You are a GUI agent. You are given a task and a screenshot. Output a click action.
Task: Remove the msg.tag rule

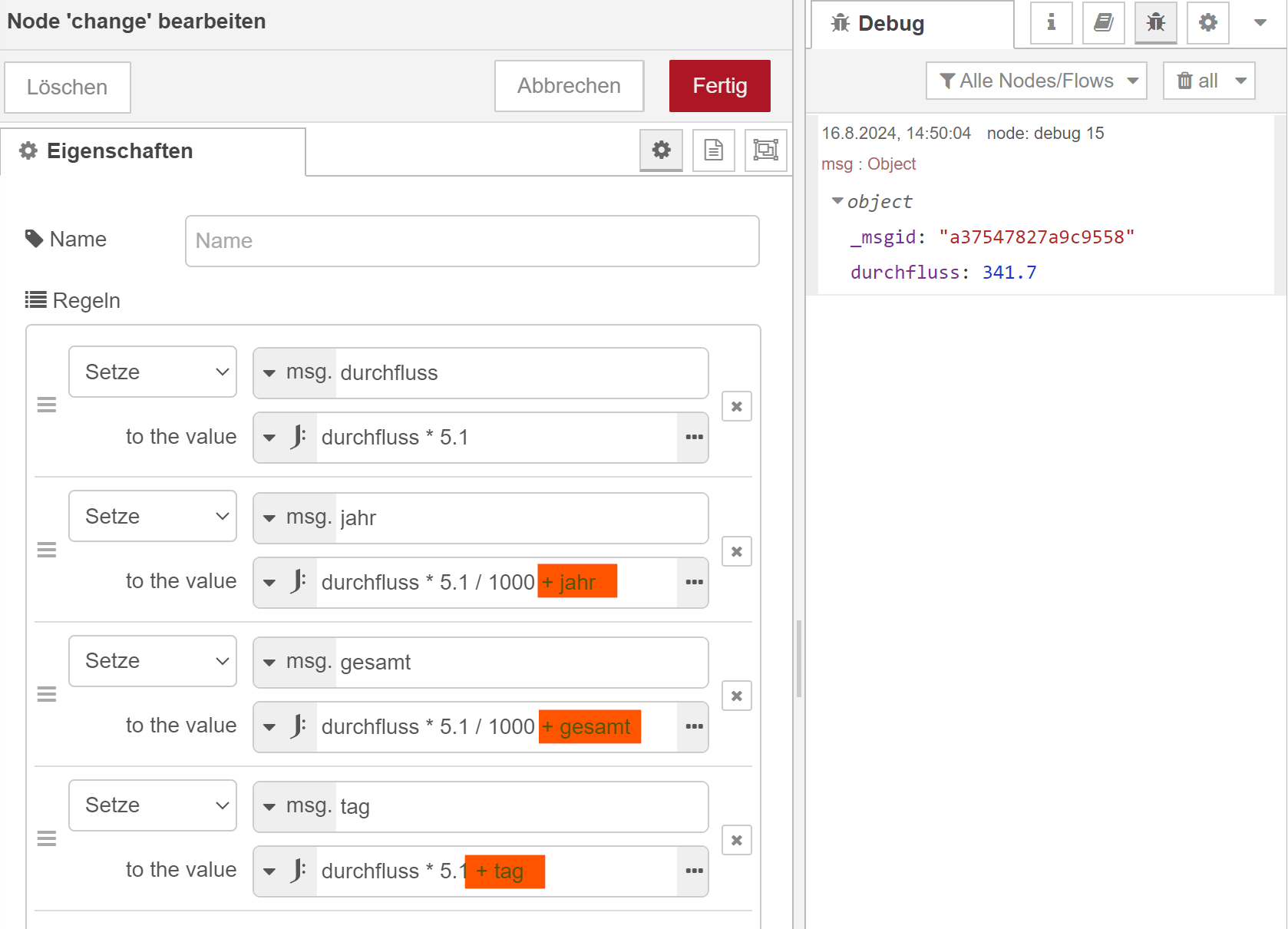pos(736,840)
